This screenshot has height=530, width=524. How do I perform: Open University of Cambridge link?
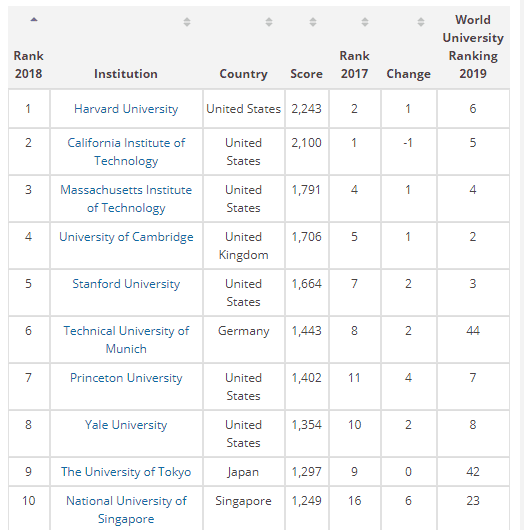(126, 237)
